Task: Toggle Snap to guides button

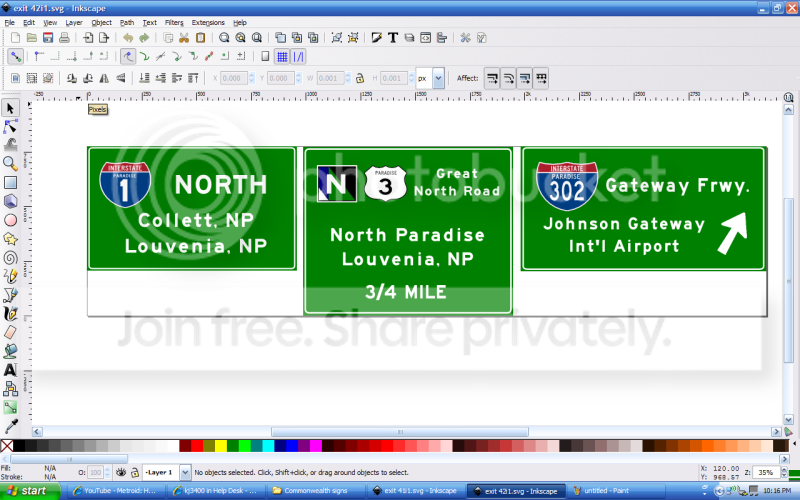Action: pyautogui.click(x=298, y=57)
